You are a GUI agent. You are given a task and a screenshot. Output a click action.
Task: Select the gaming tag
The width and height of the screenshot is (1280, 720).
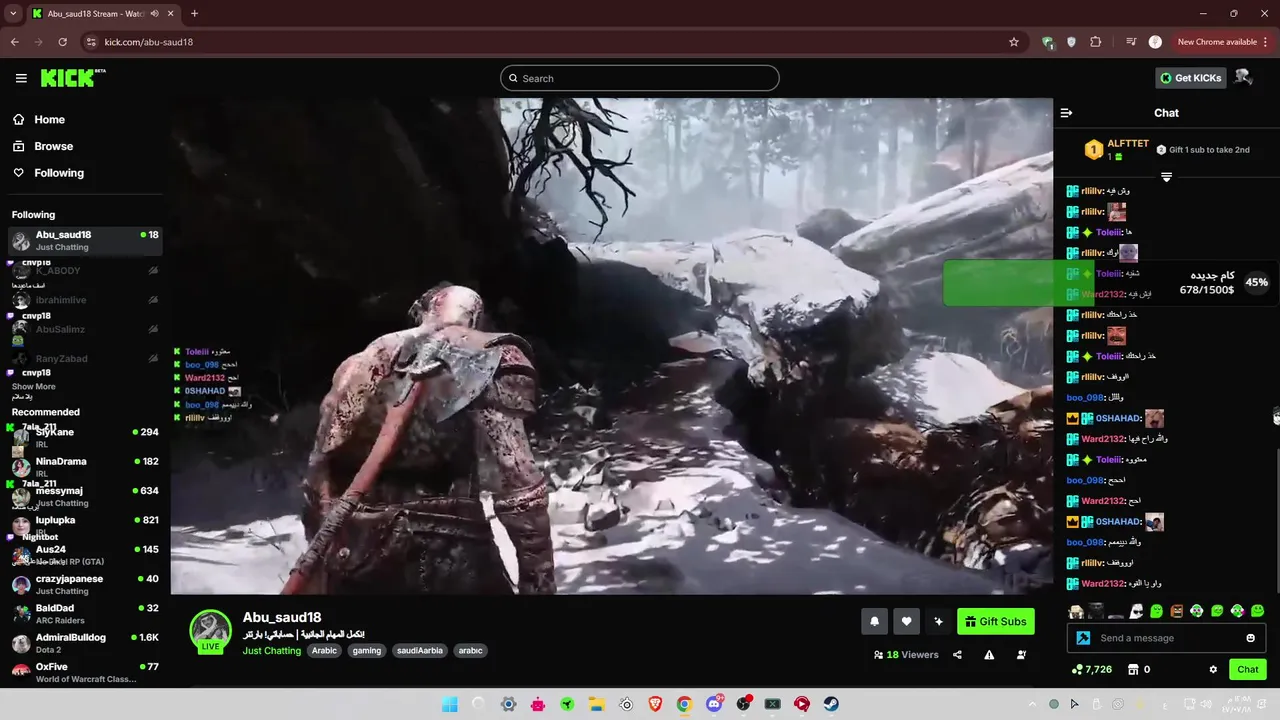click(367, 651)
